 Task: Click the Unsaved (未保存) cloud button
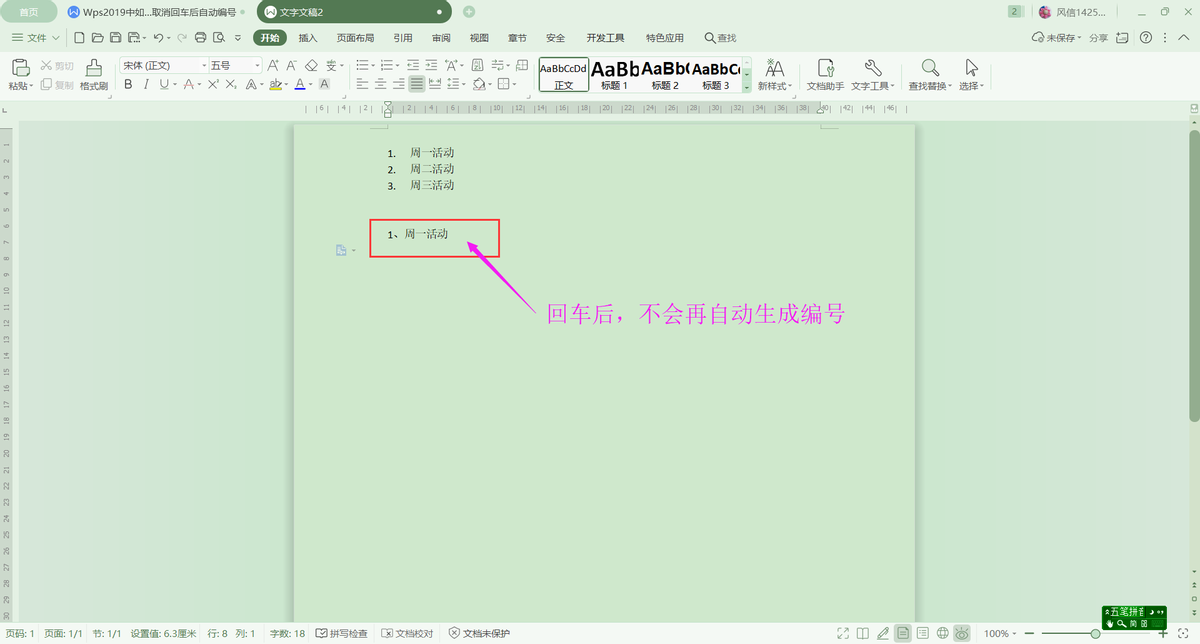(1055, 38)
